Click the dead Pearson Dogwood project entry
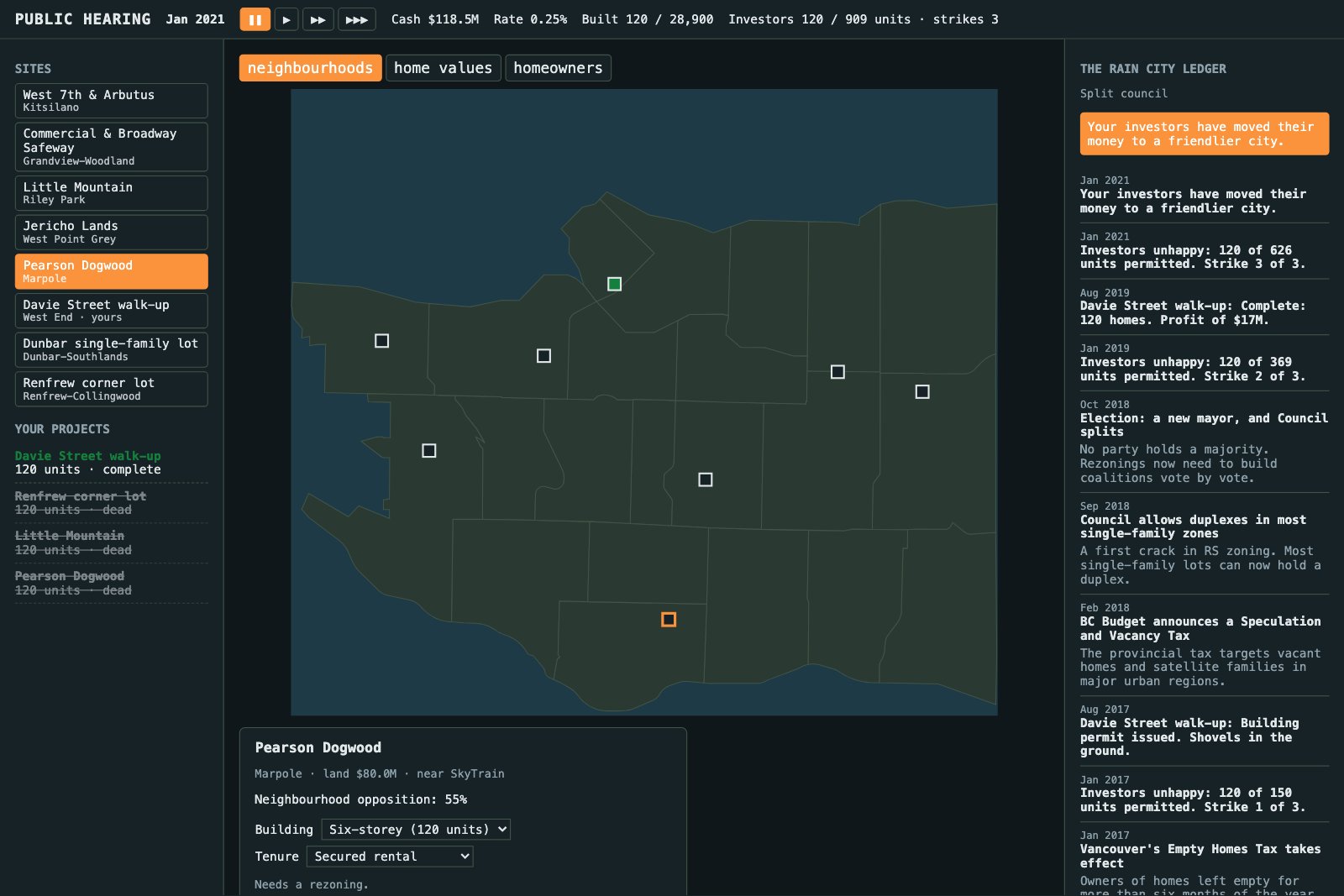This screenshot has width=1344, height=896. pos(111,583)
